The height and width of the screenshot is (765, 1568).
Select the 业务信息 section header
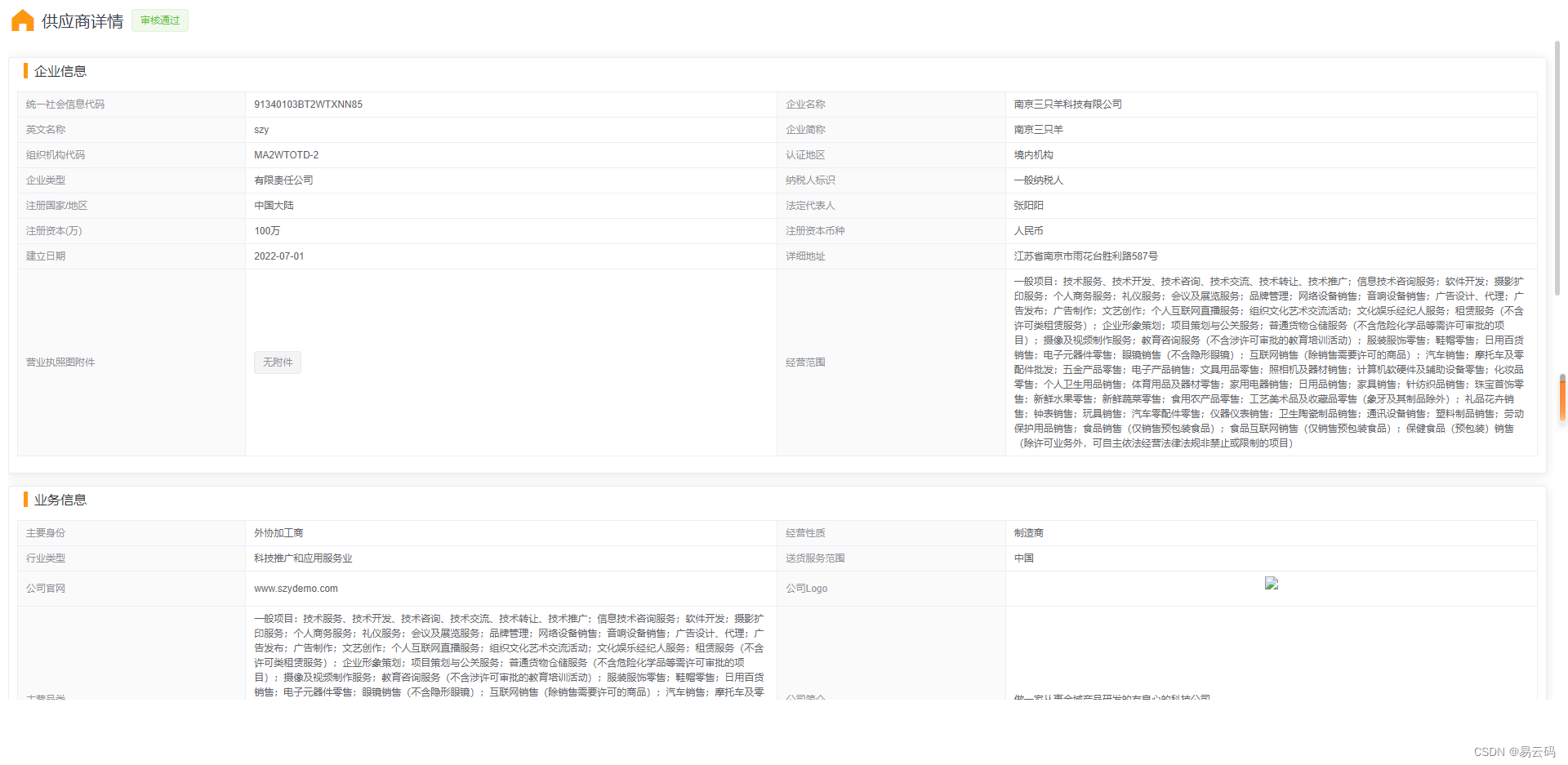click(67, 500)
